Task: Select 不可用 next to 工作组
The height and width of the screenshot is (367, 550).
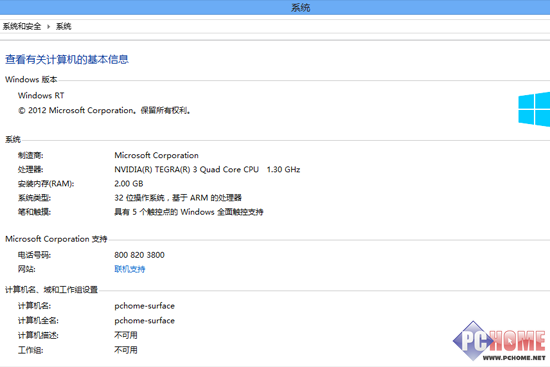Action: 126,350
